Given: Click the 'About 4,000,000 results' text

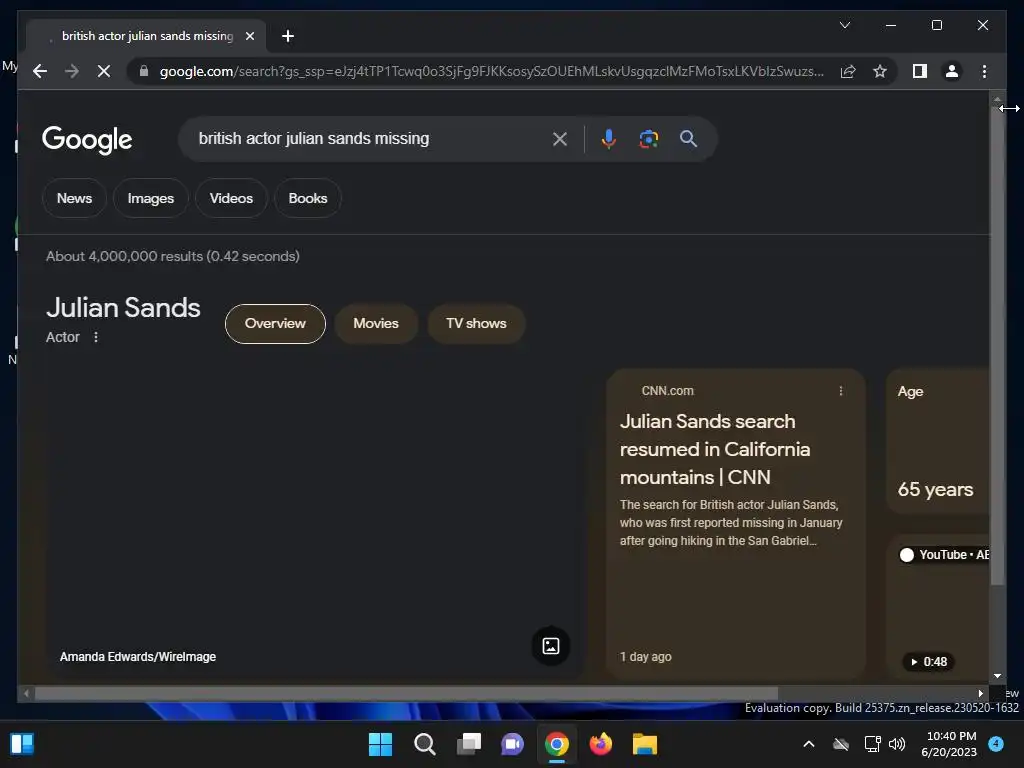Looking at the screenshot, I should pos(172,256).
